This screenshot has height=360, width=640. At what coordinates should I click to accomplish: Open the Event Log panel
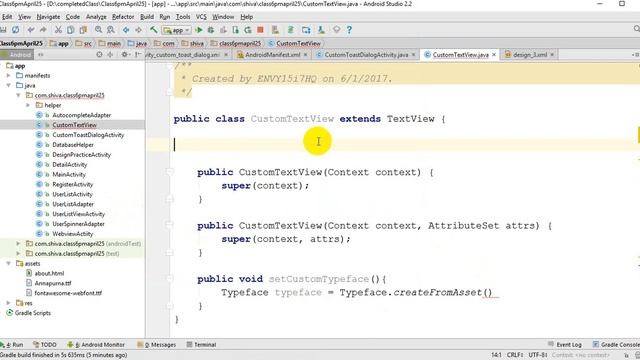(564, 344)
